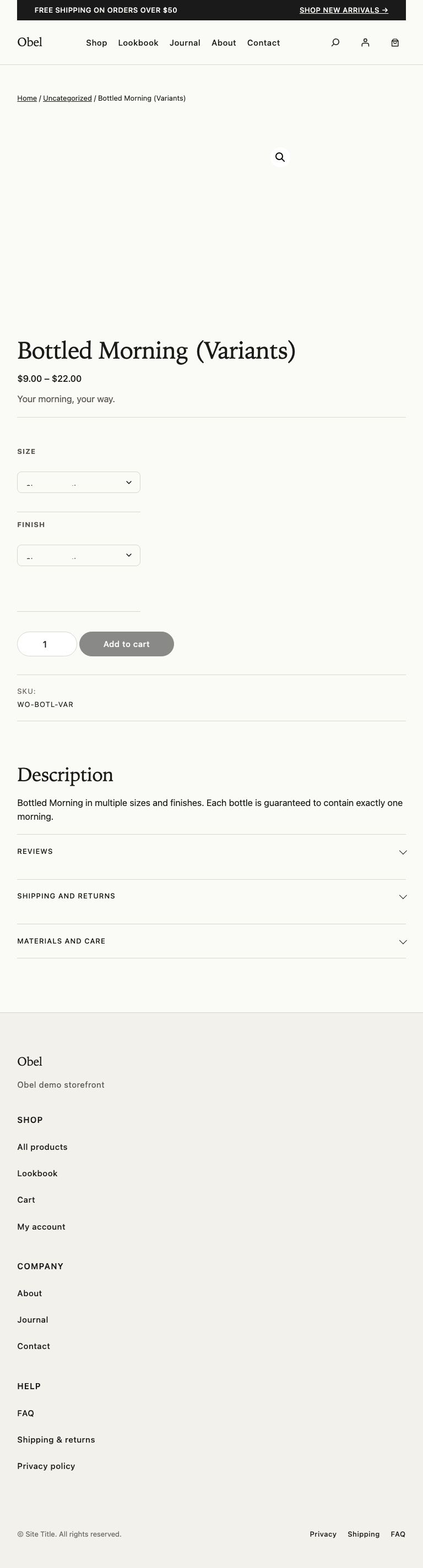The width and height of the screenshot is (423, 1568).
Task: Click the Obel logo in header
Action: pos(30,42)
